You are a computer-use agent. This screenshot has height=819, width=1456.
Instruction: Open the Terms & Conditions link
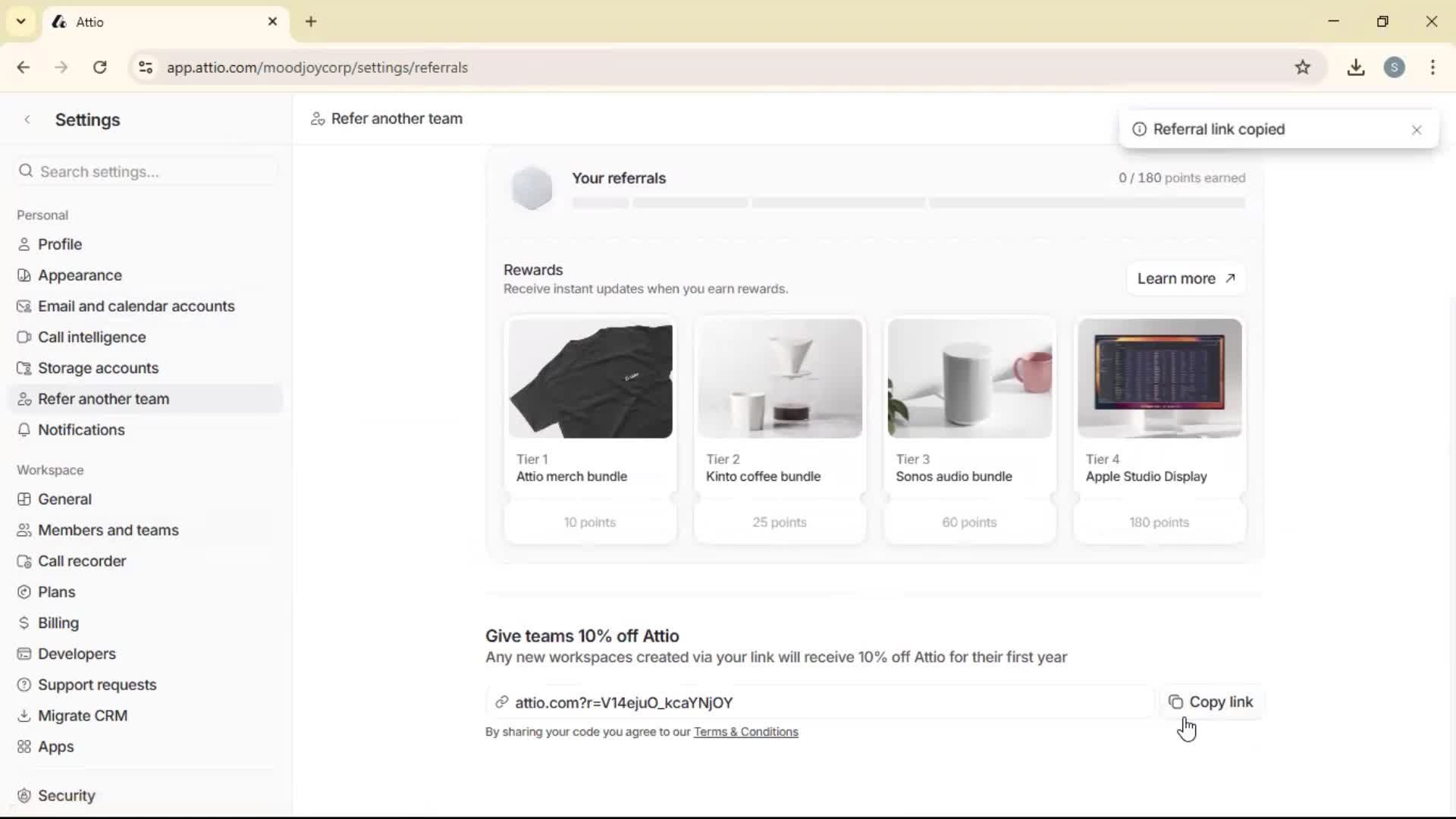coord(745,732)
